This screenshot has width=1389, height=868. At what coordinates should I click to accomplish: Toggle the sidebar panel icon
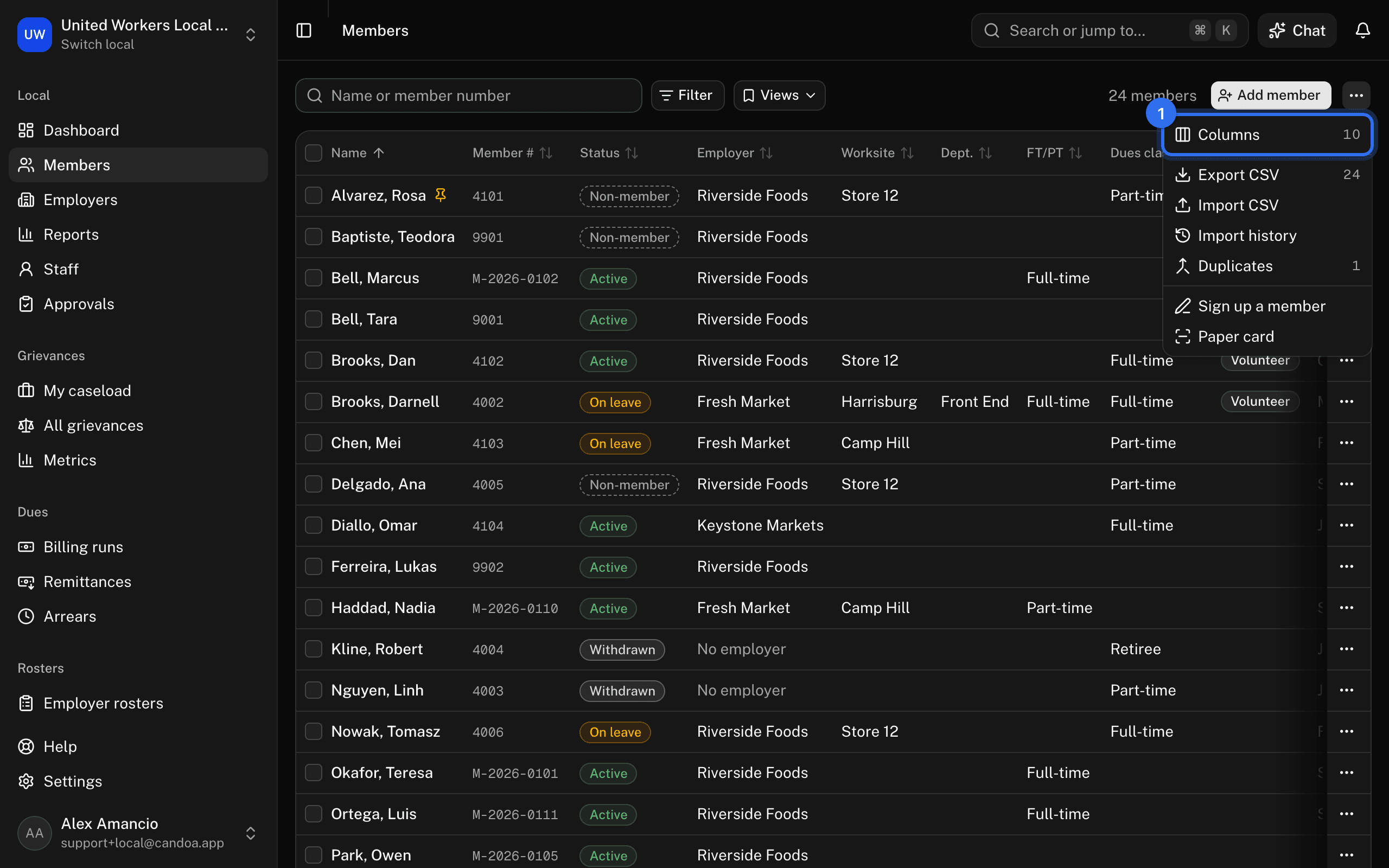click(304, 30)
